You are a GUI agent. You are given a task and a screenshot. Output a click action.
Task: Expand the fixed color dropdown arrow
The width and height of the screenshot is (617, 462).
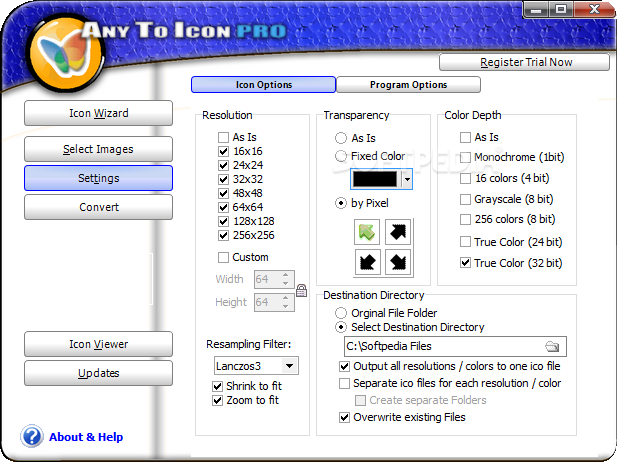tap(407, 179)
